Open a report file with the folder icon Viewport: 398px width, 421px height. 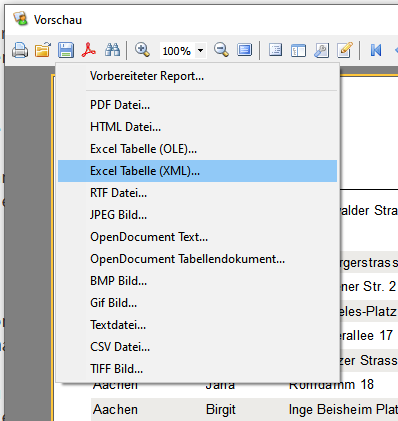pos(43,51)
